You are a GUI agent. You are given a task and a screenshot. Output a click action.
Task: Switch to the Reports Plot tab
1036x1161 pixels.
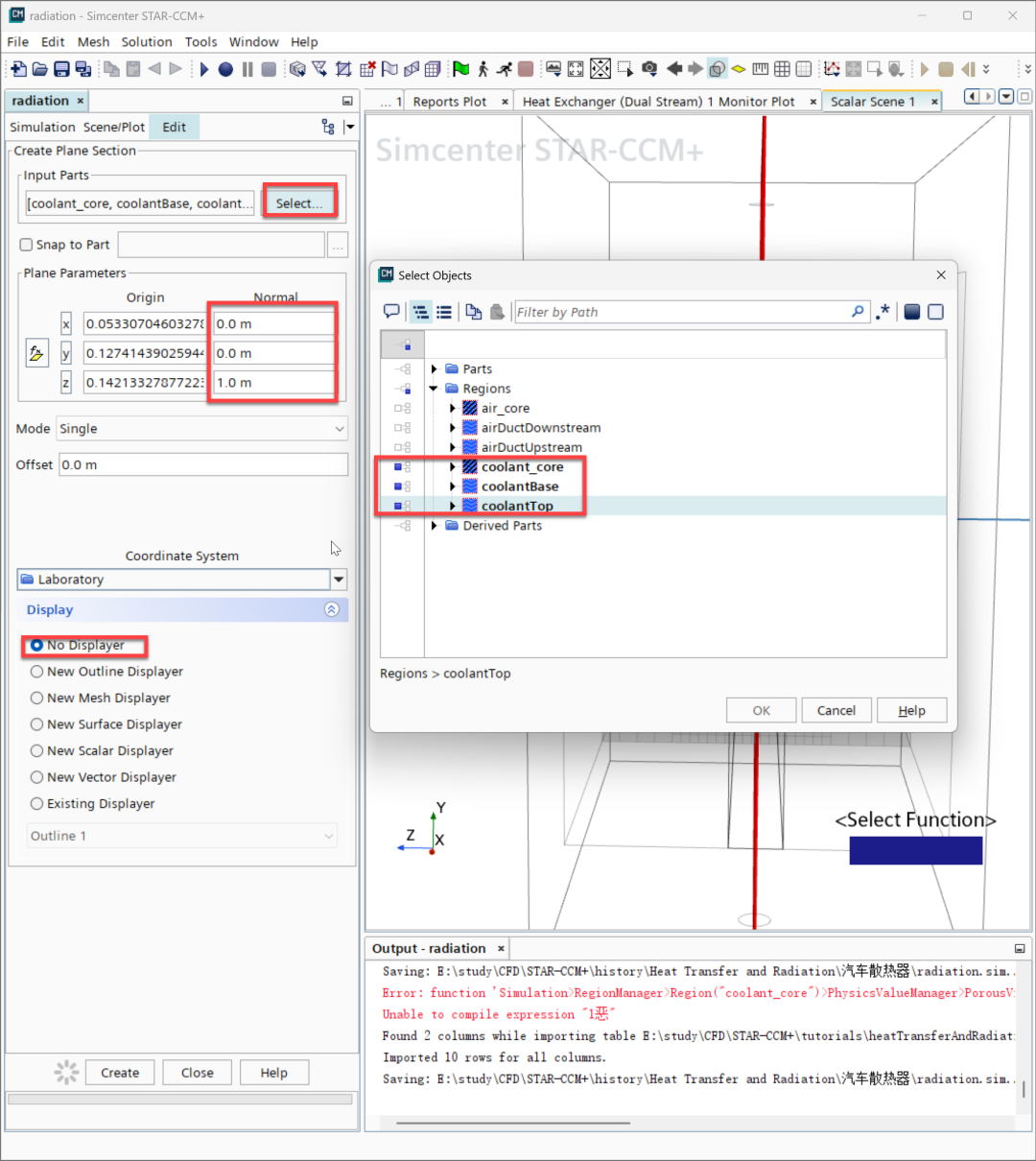450,102
